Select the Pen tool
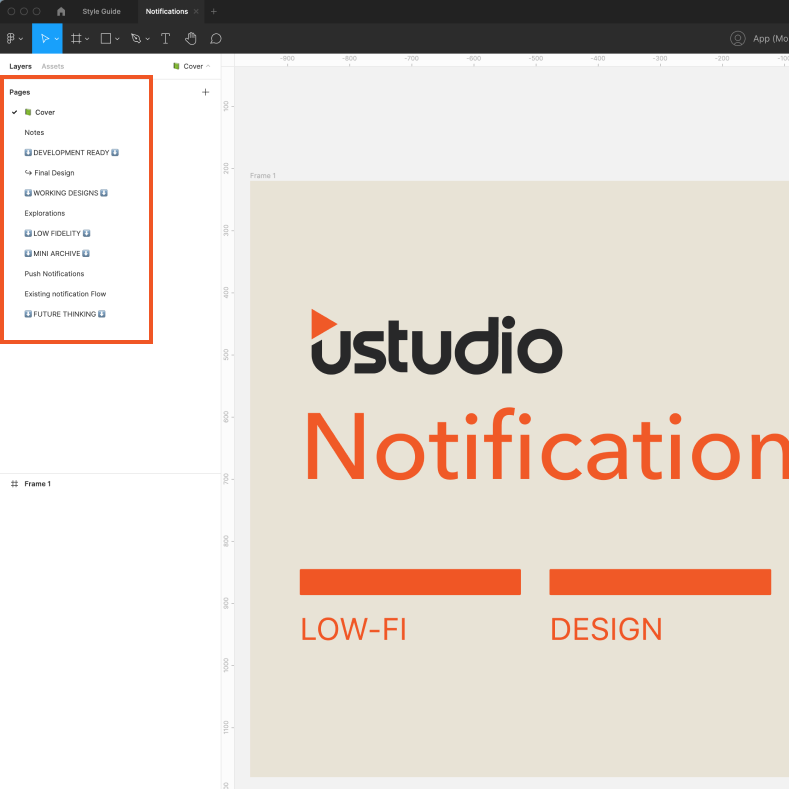 tap(136, 38)
